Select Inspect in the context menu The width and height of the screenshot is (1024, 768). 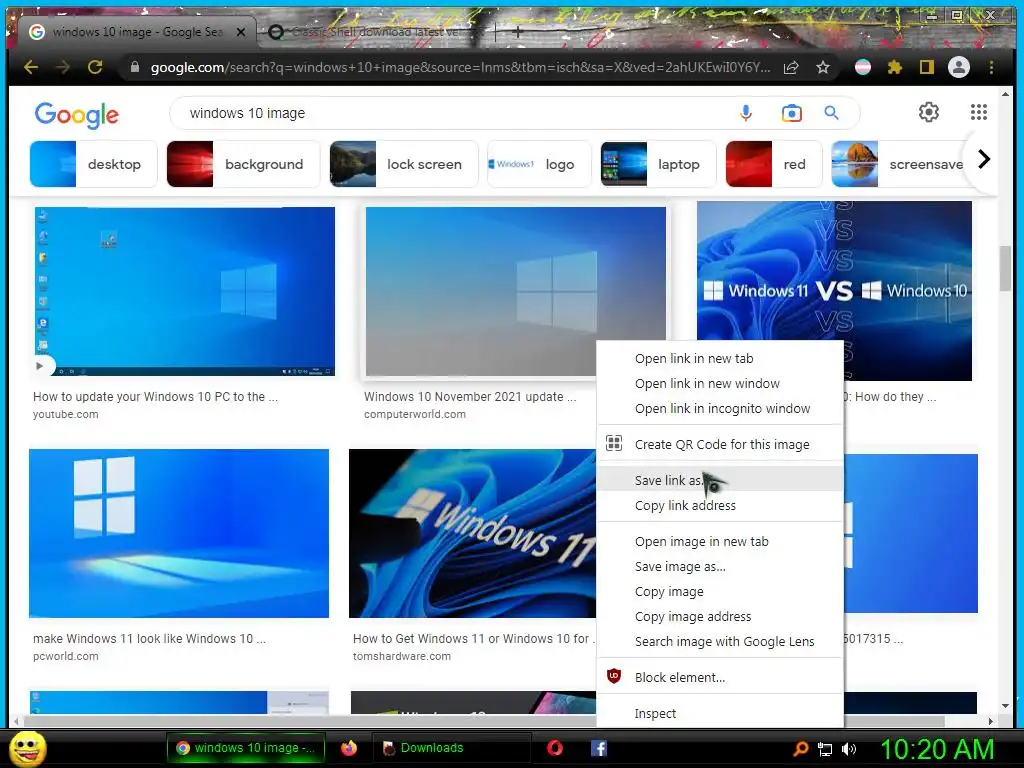pyautogui.click(x=720, y=714)
